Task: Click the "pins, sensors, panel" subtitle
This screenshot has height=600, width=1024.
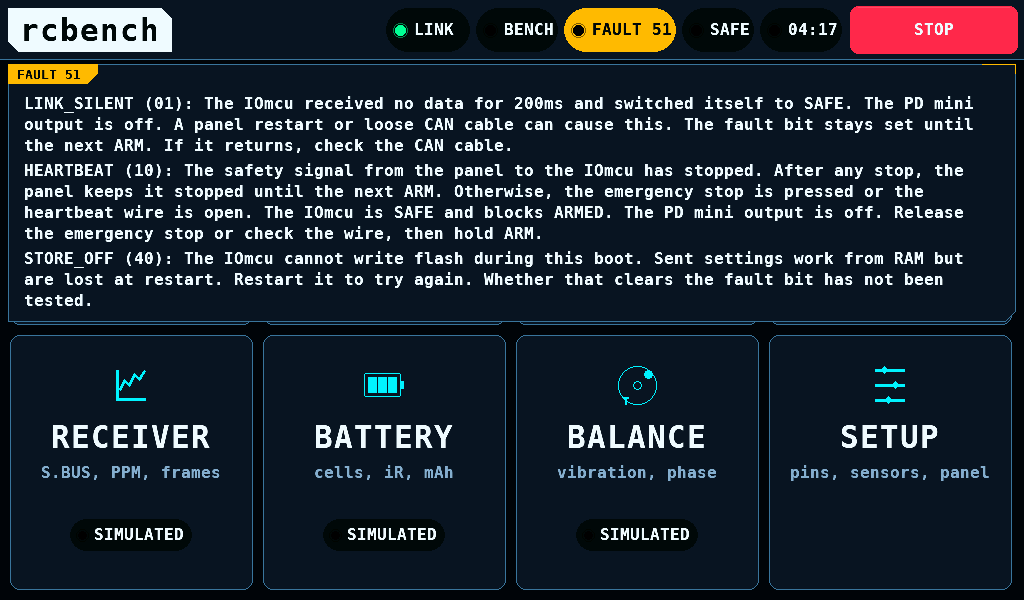Action: coord(889,472)
